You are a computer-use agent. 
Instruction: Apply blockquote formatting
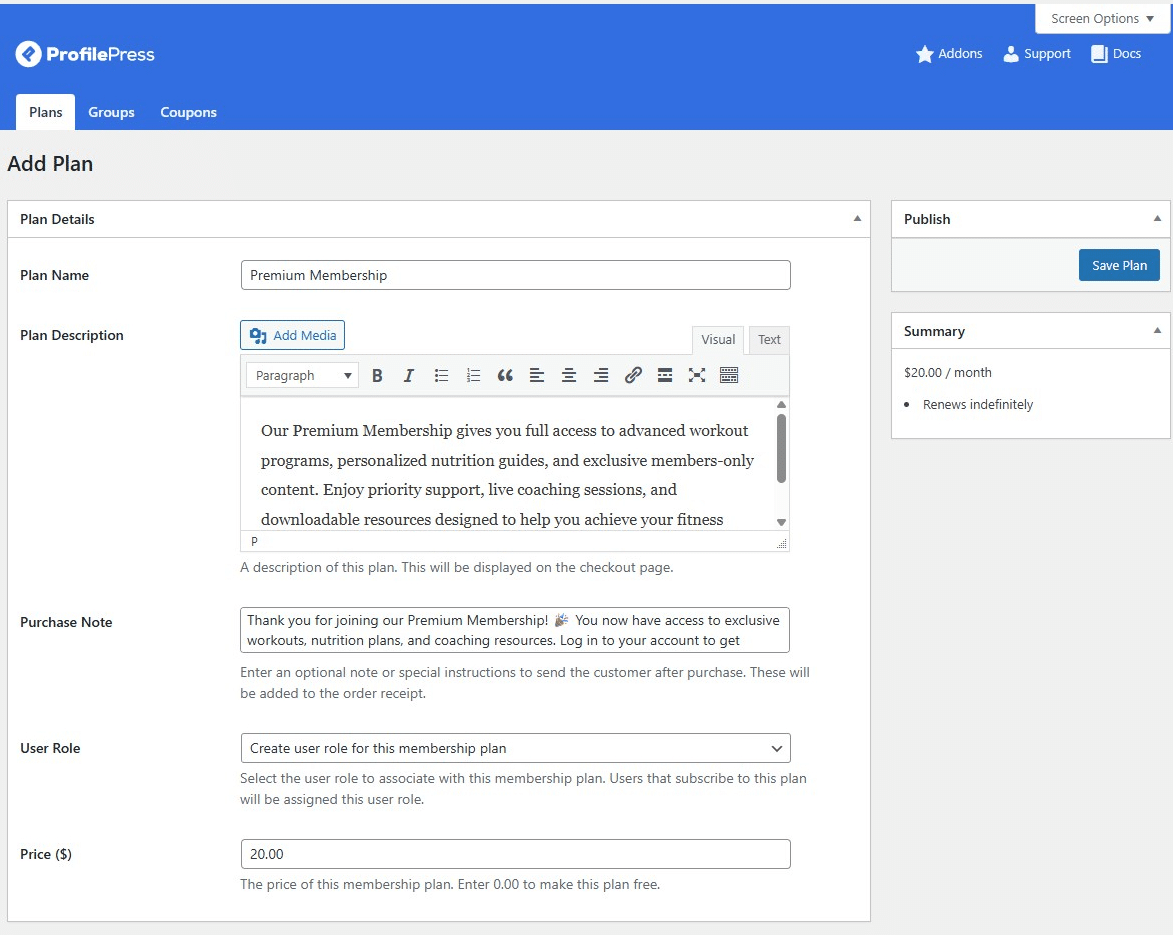pos(505,376)
